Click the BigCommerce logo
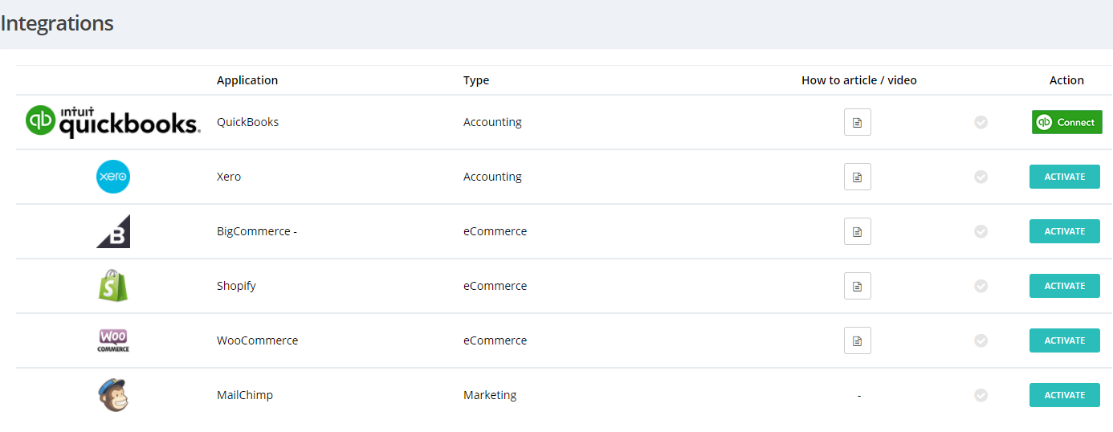 pos(113,231)
